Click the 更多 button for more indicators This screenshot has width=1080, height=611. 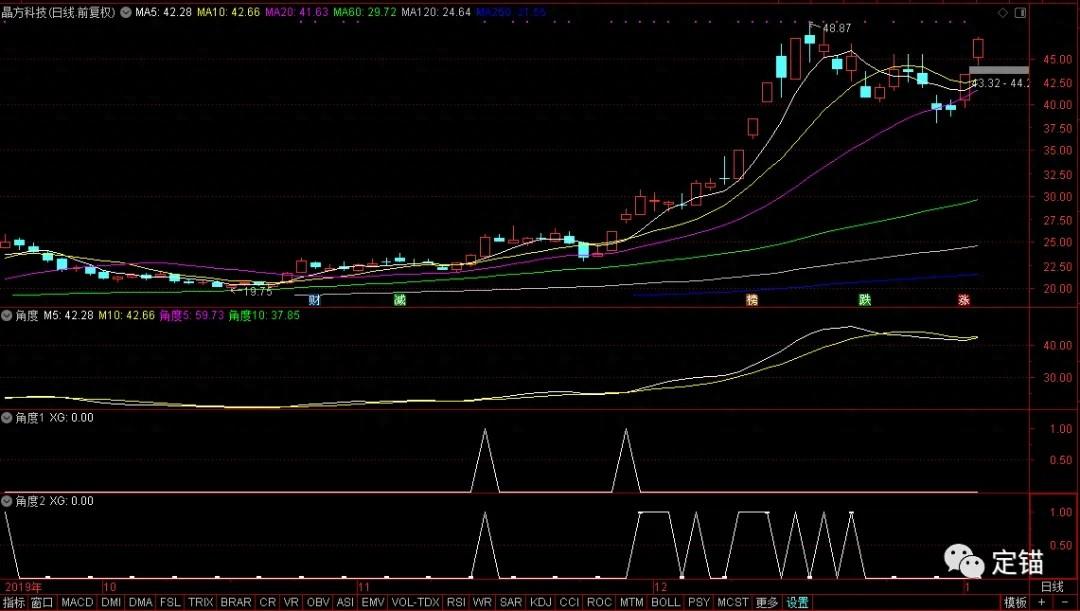tap(767, 603)
